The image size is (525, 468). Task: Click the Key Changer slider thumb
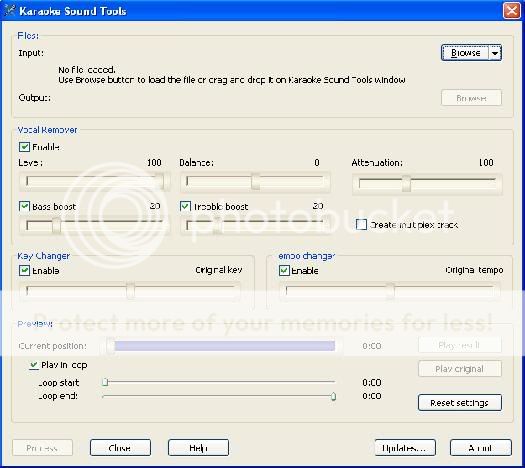(x=131, y=290)
